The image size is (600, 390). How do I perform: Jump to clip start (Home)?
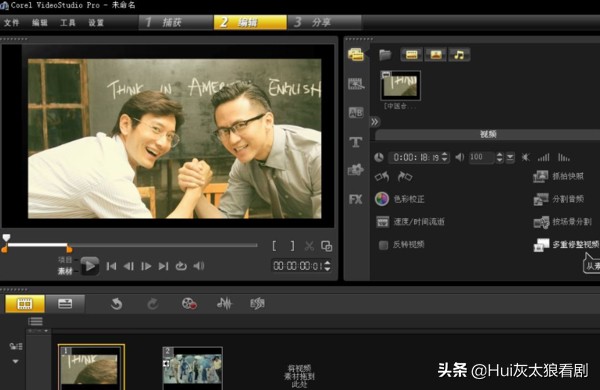(x=111, y=266)
